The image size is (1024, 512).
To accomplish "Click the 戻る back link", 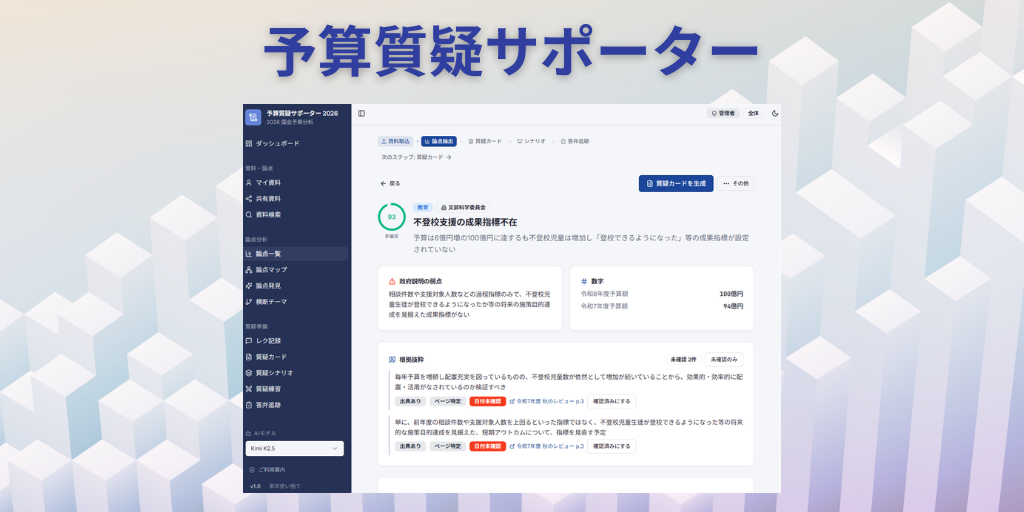I will 390,184.
